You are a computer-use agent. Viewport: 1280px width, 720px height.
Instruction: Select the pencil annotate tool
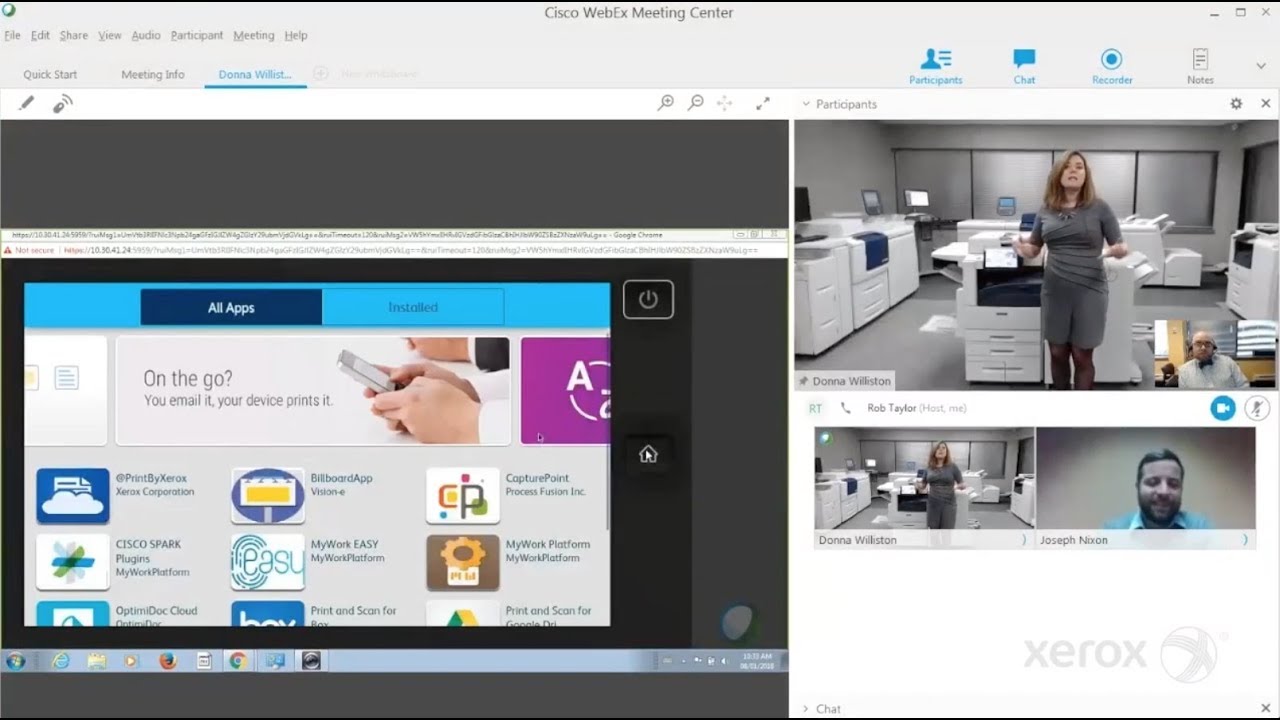tap(27, 103)
